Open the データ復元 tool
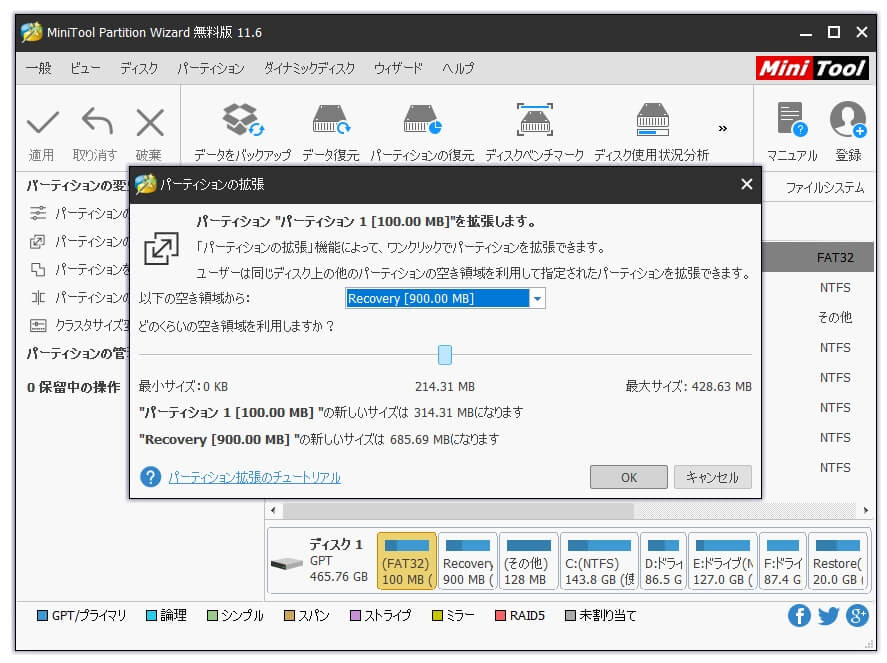The width and height of the screenshot is (887, 663). (330, 120)
